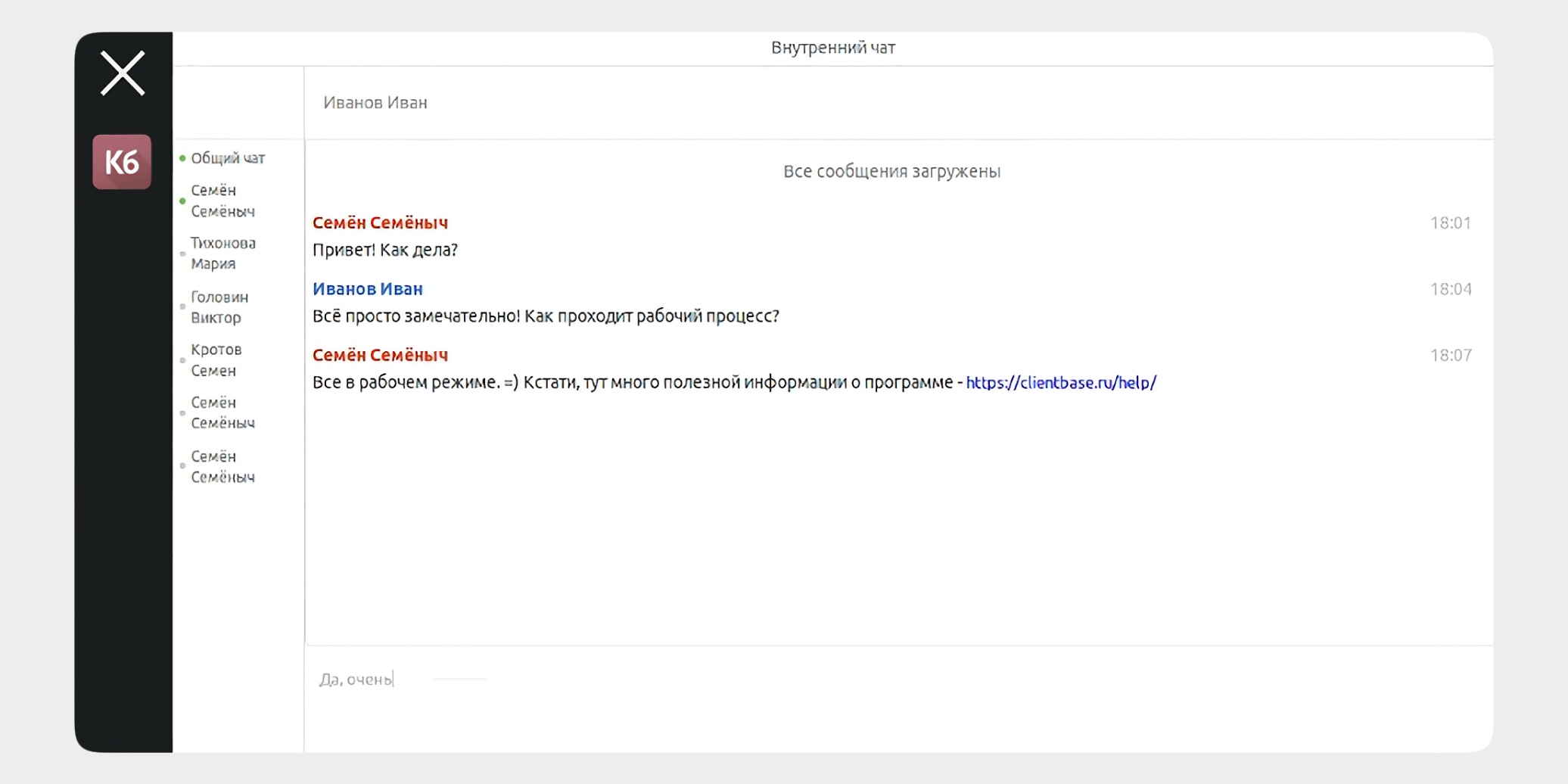Click the large X close icon
Screen dimensions: 1568x784
click(x=122, y=73)
